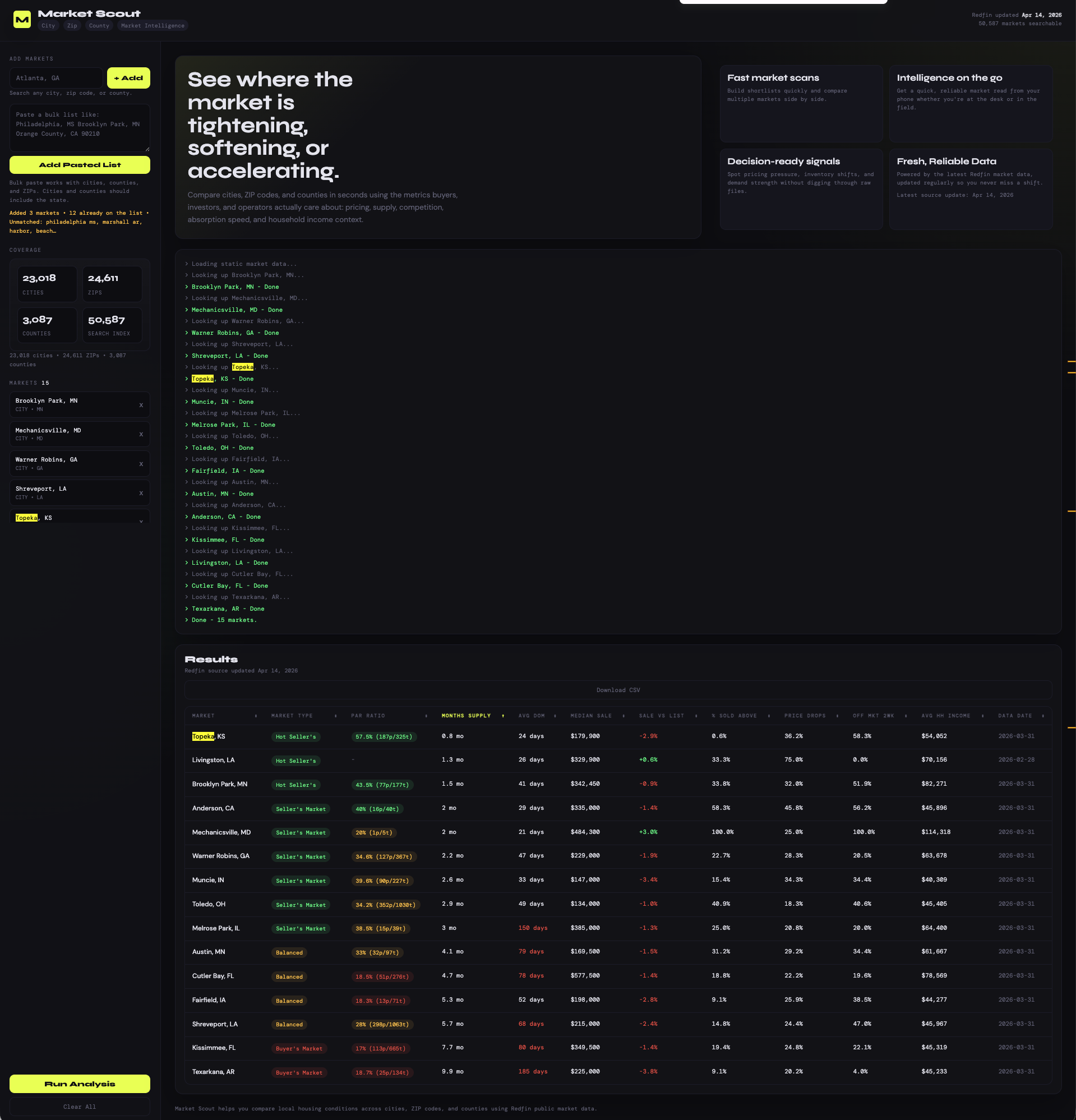Sort by Avg DOM column arrow

[x=555, y=716]
